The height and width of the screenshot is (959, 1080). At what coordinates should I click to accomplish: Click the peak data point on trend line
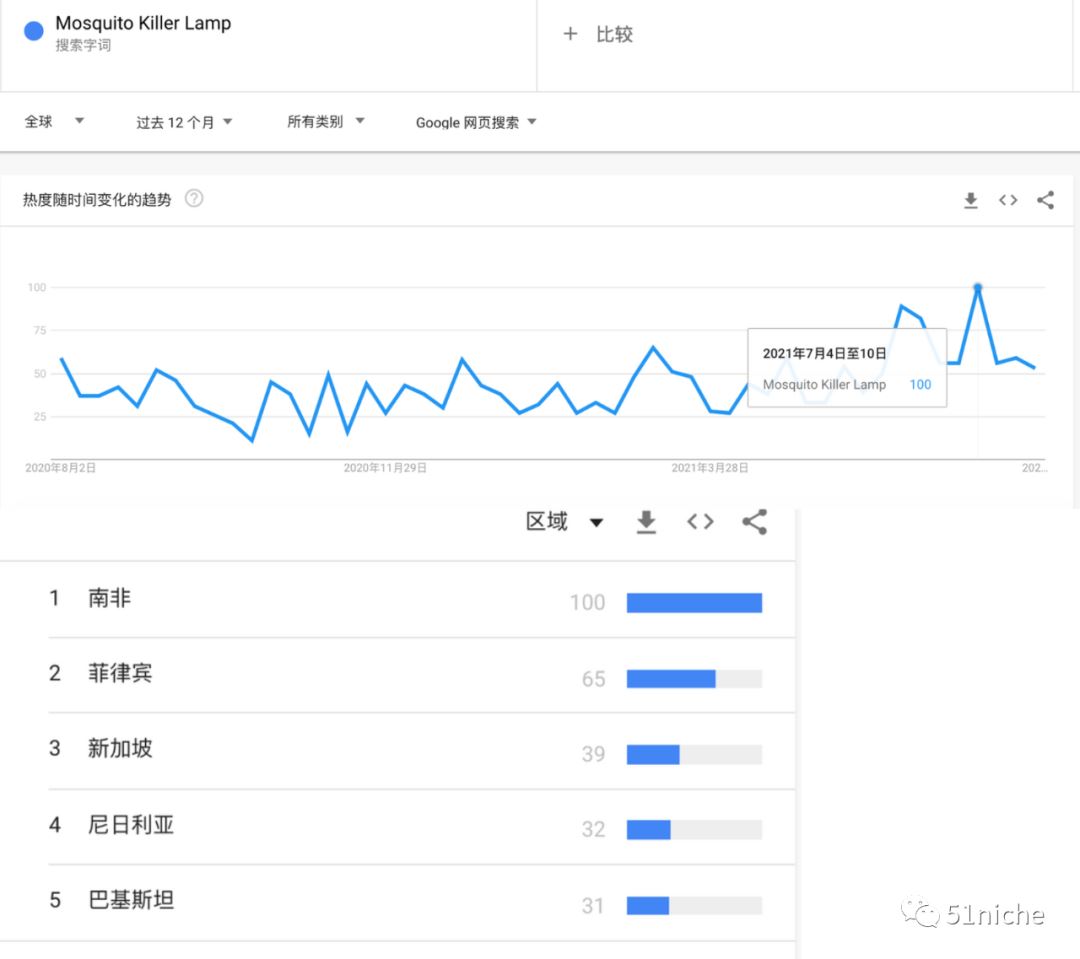pos(977,287)
